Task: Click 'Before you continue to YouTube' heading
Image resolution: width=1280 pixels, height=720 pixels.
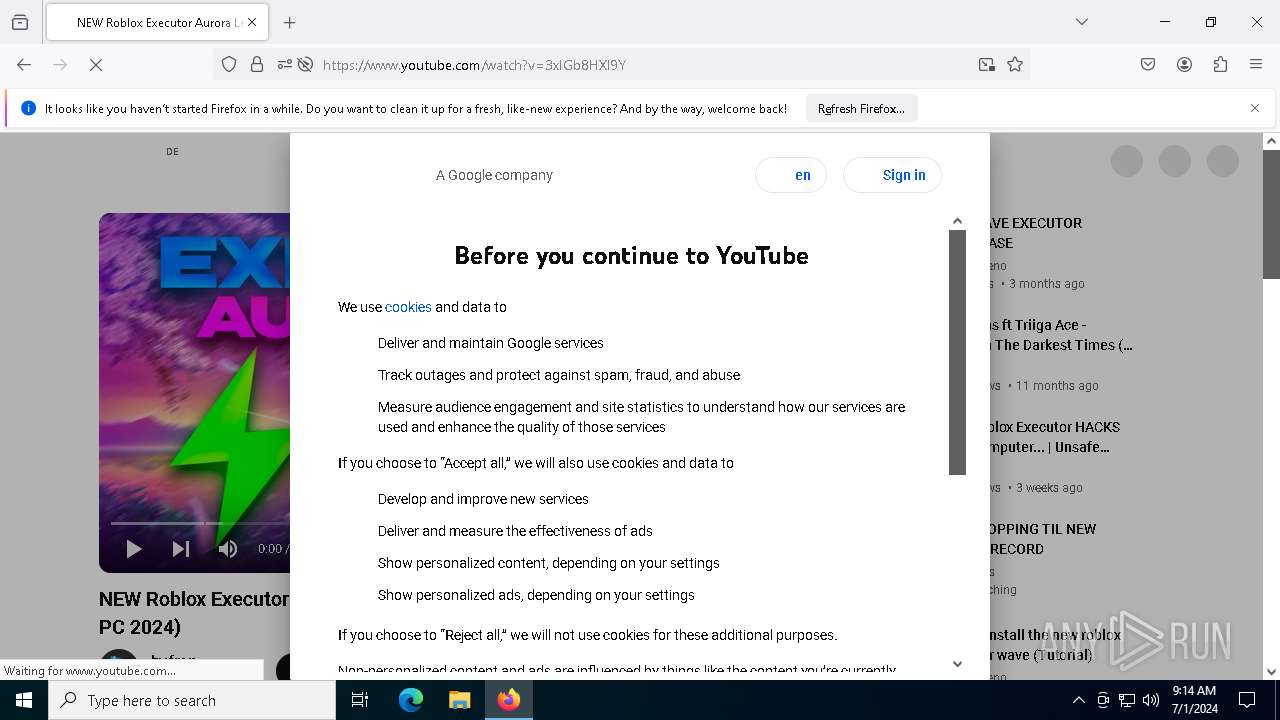Action: click(631, 256)
